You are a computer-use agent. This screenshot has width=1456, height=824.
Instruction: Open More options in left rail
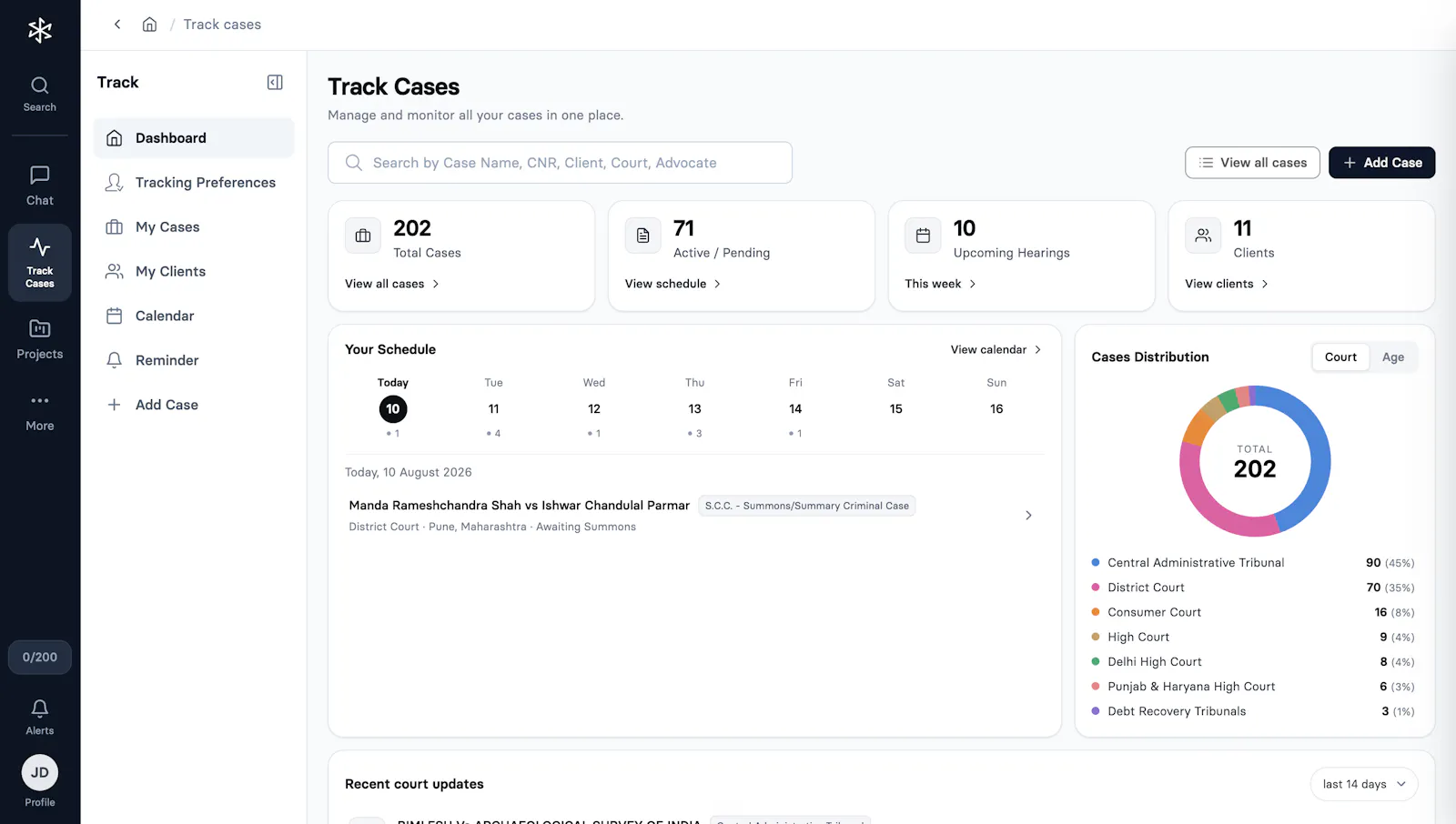pos(39,411)
